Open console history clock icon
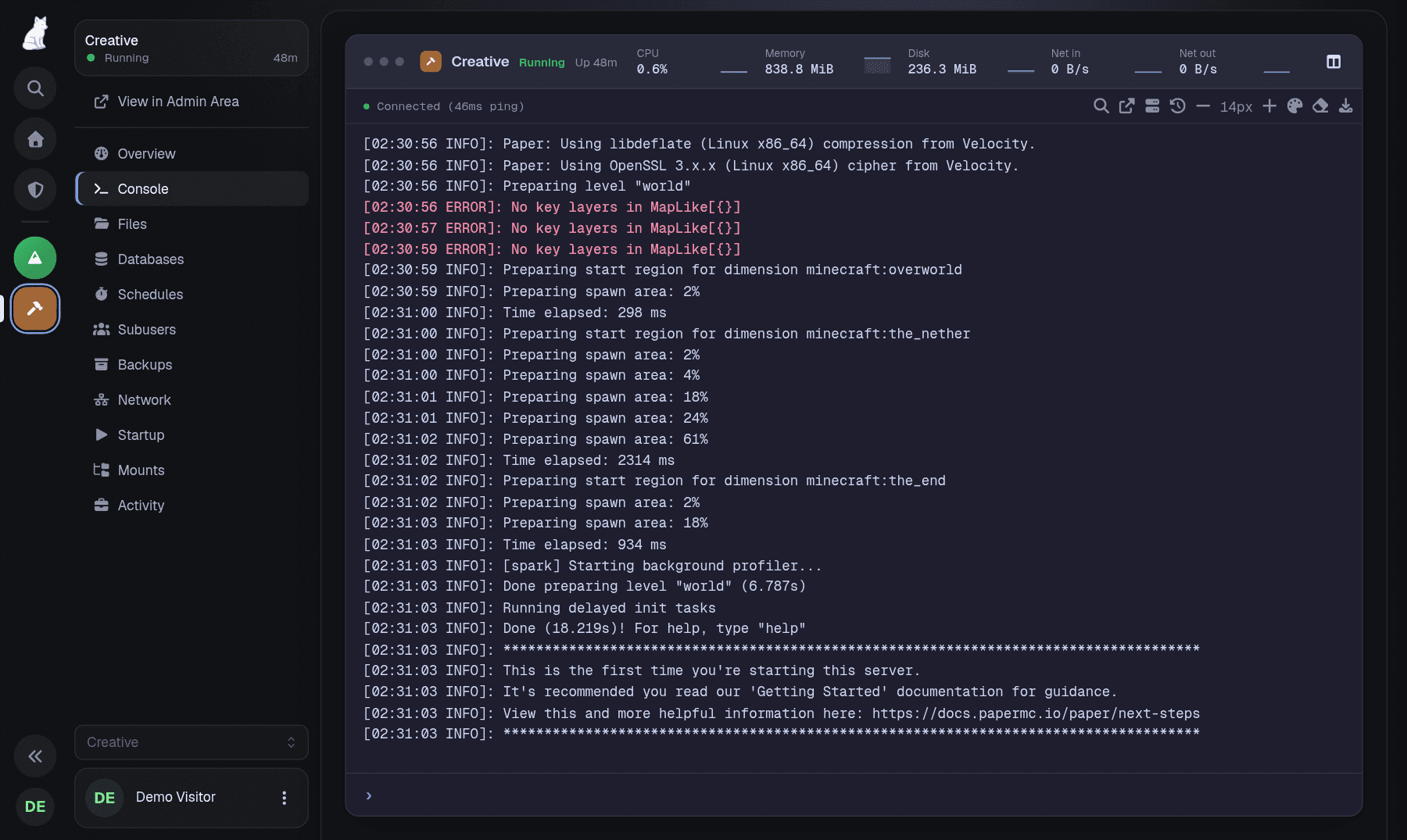This screenshot has width=1407, height=840. click(x=1178, y=106)
